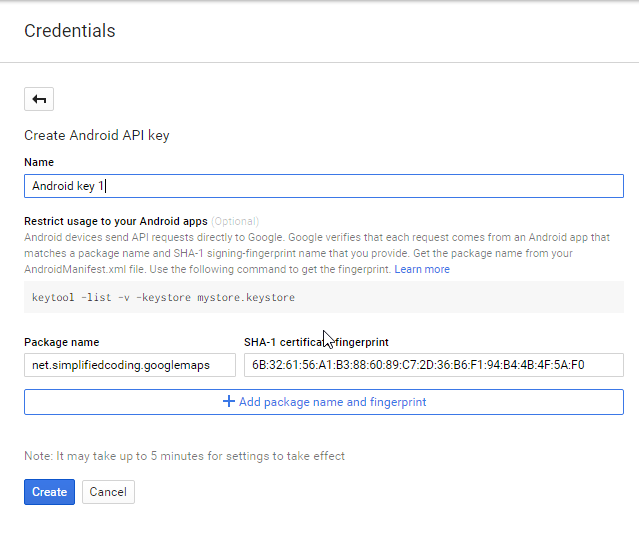Click the Create Android API key title

(x=97, y=135)
